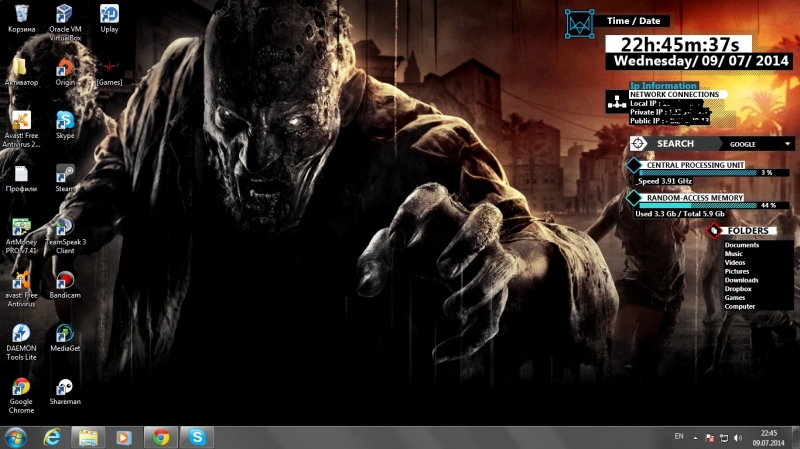
Task: Open the Recycle Bin (Корзина) desktop icon
Action: coord(21,19)
